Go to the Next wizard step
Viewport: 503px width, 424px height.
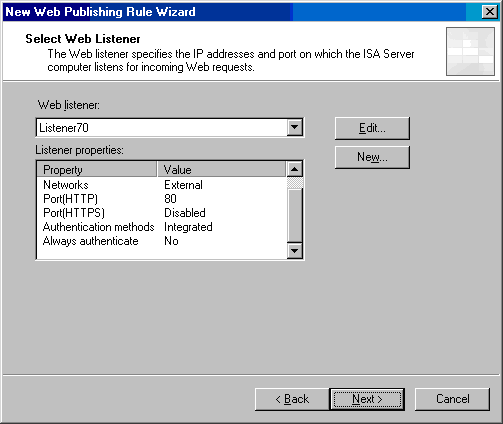367,399
